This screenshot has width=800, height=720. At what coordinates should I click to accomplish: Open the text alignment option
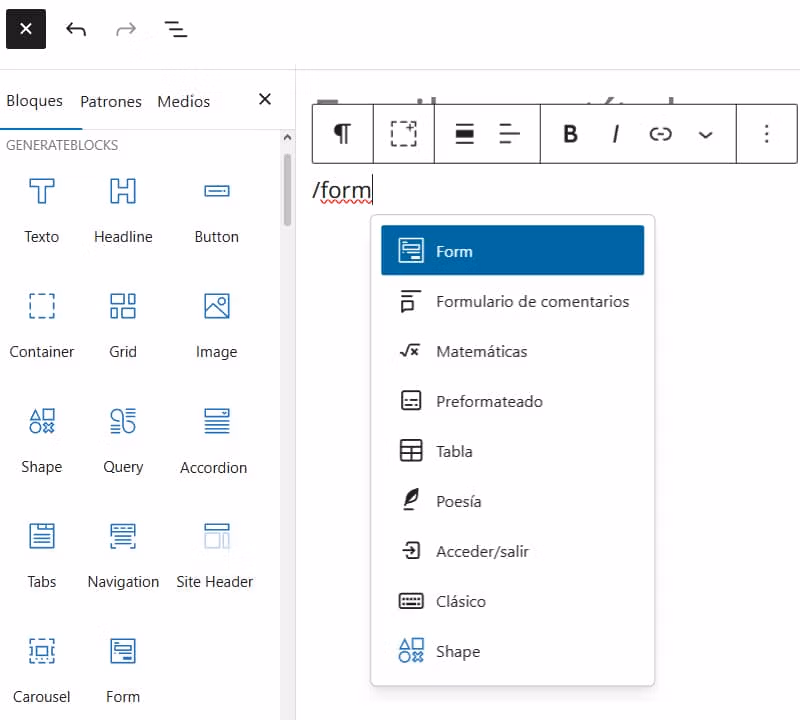[509, 134]
